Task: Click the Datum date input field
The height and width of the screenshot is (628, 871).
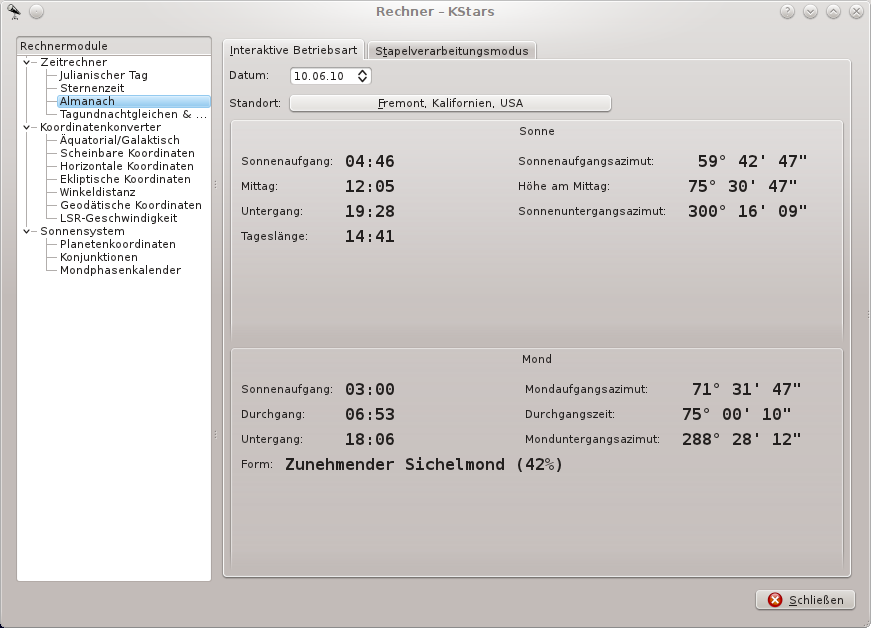Action: (322, 76)
